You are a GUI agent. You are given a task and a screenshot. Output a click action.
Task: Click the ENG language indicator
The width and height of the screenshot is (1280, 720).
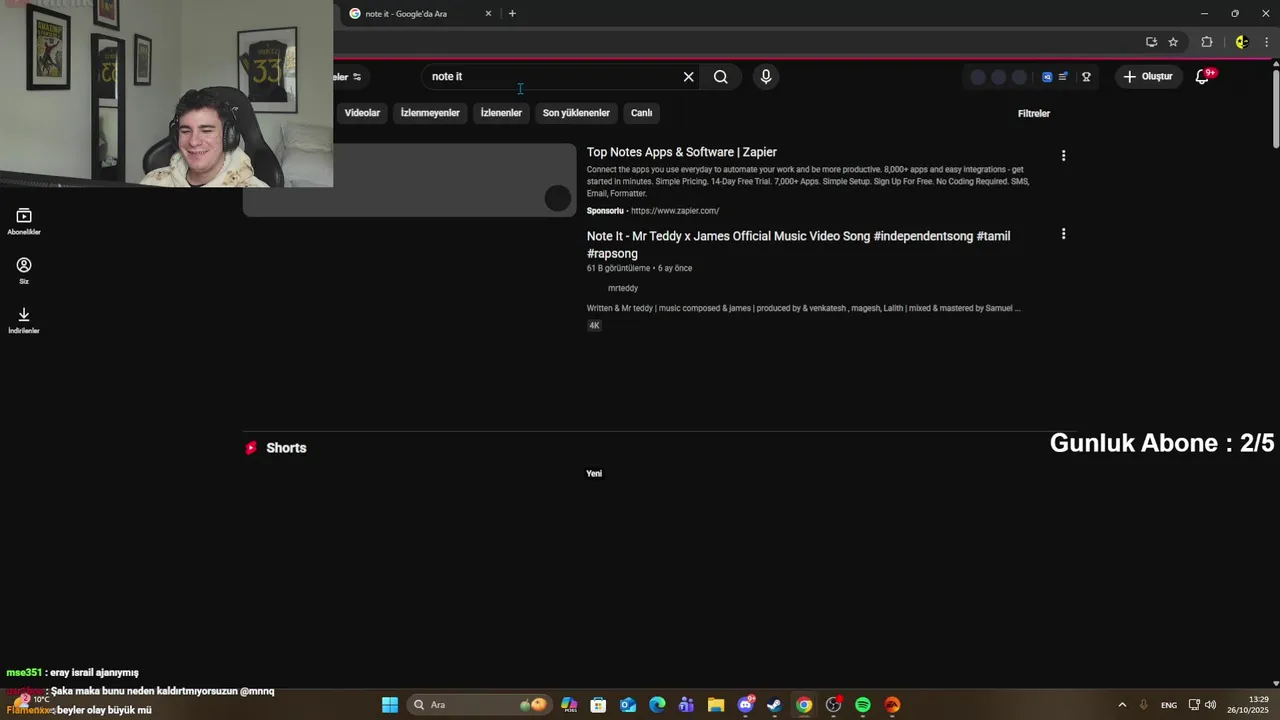click(x=1168, y=705)
